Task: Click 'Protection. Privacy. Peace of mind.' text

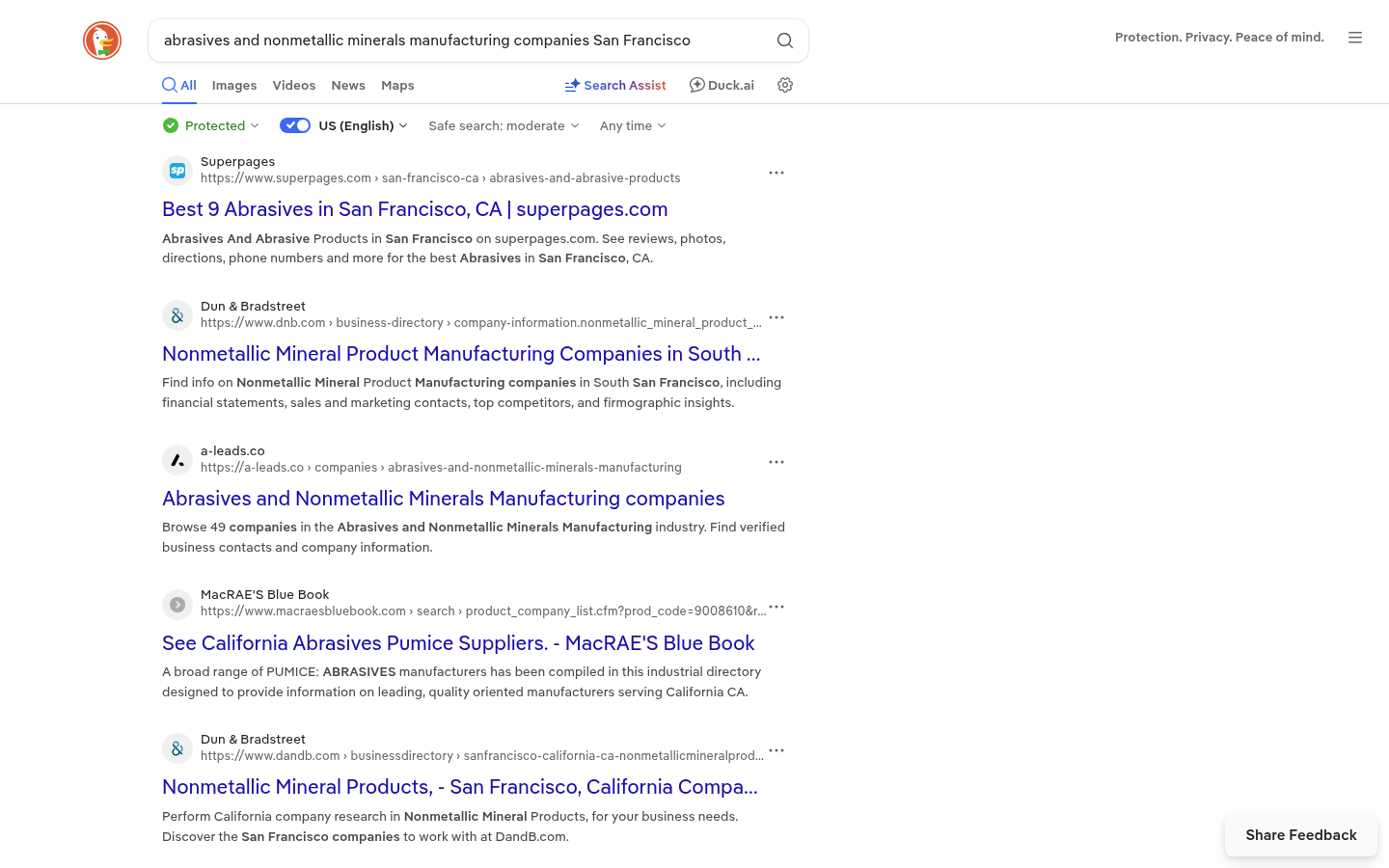Action: pos(1219,38)
